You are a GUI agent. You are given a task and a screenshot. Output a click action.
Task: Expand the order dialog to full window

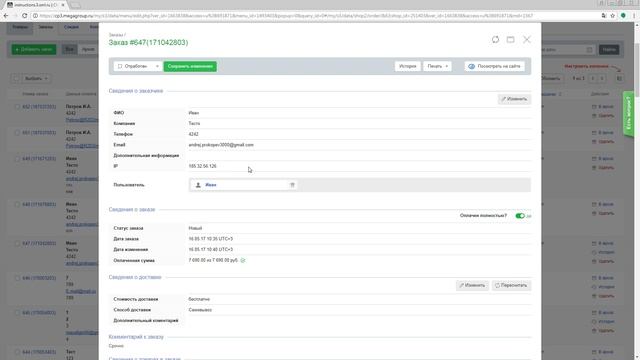coord(511,40)
